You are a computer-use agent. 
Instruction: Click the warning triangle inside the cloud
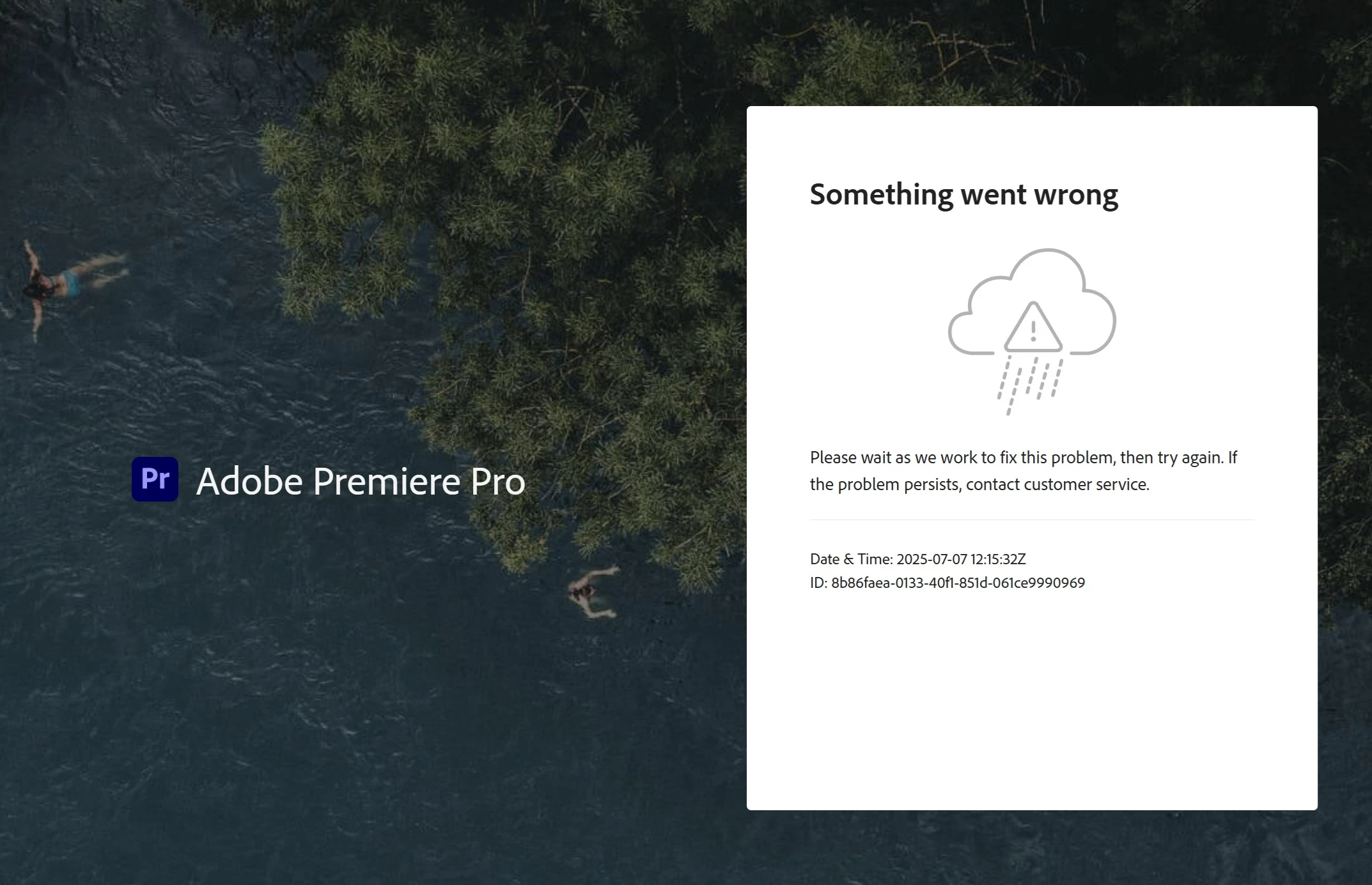(x=1033, y=327)
